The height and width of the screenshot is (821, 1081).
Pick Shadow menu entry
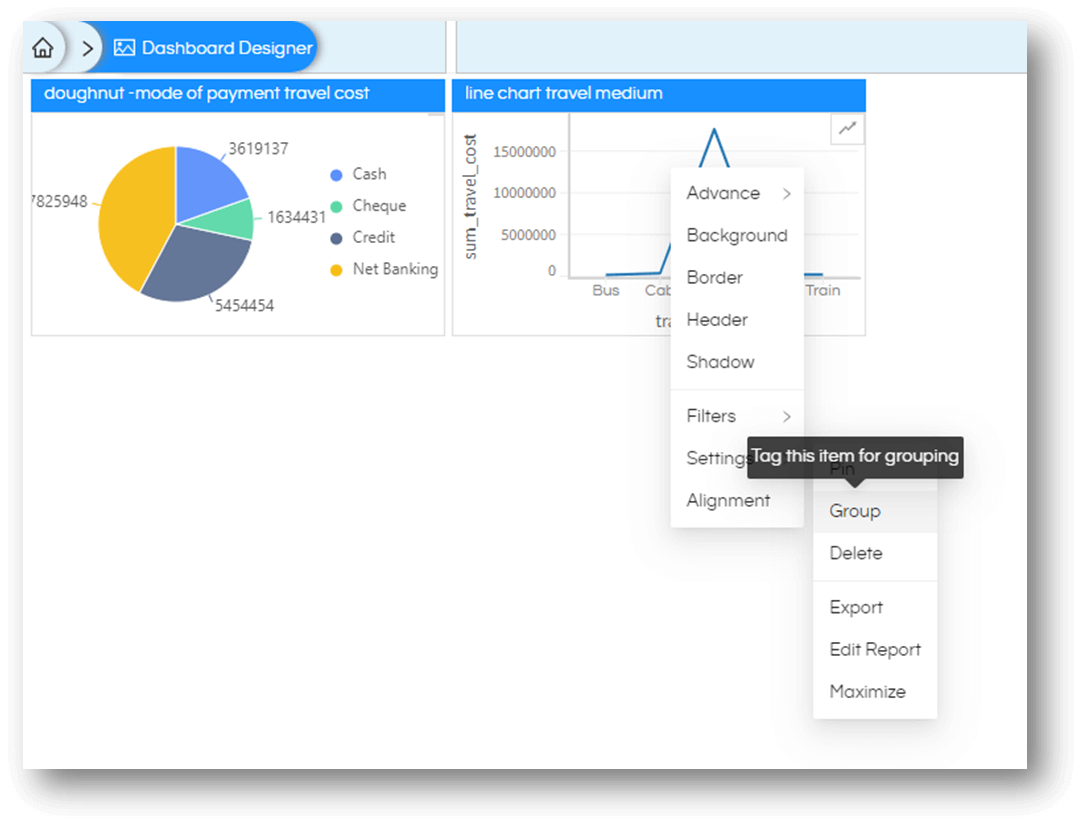coord(737,362)
